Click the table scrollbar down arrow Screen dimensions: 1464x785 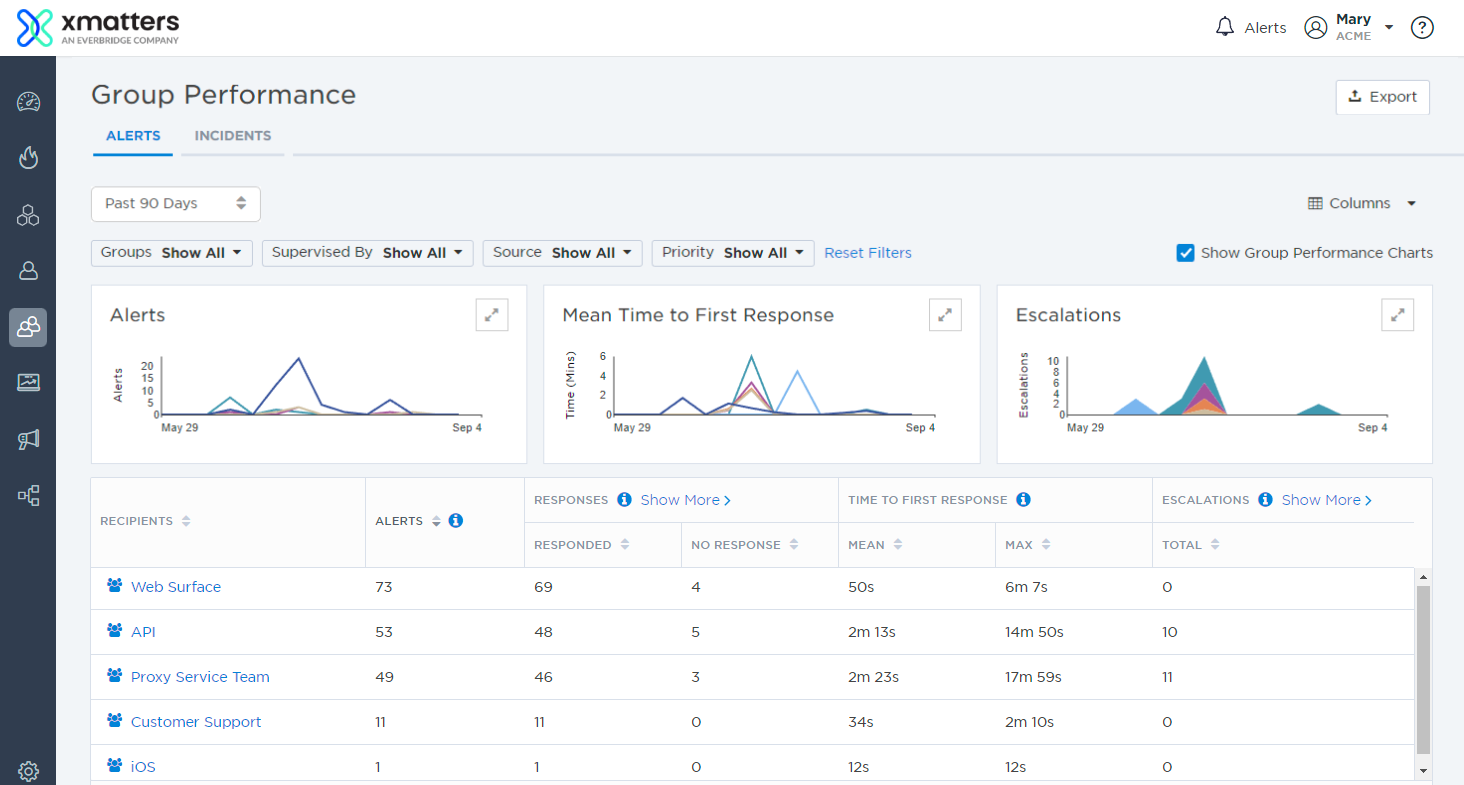point(1424,771)
